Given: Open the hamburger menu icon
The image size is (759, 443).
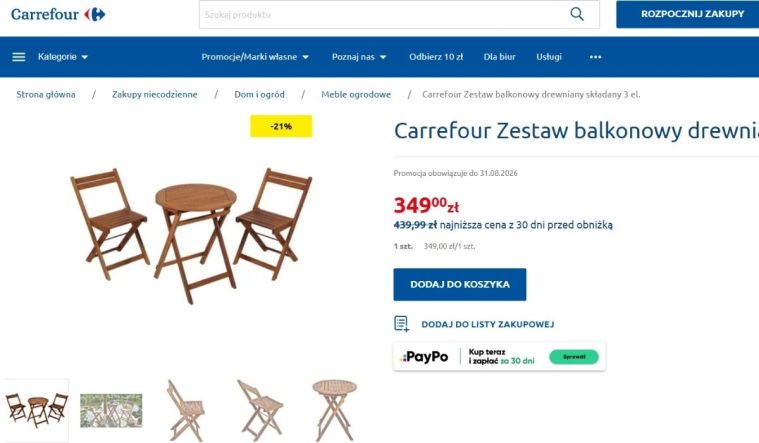Looking at the screenshot, I should click(18, 57).
